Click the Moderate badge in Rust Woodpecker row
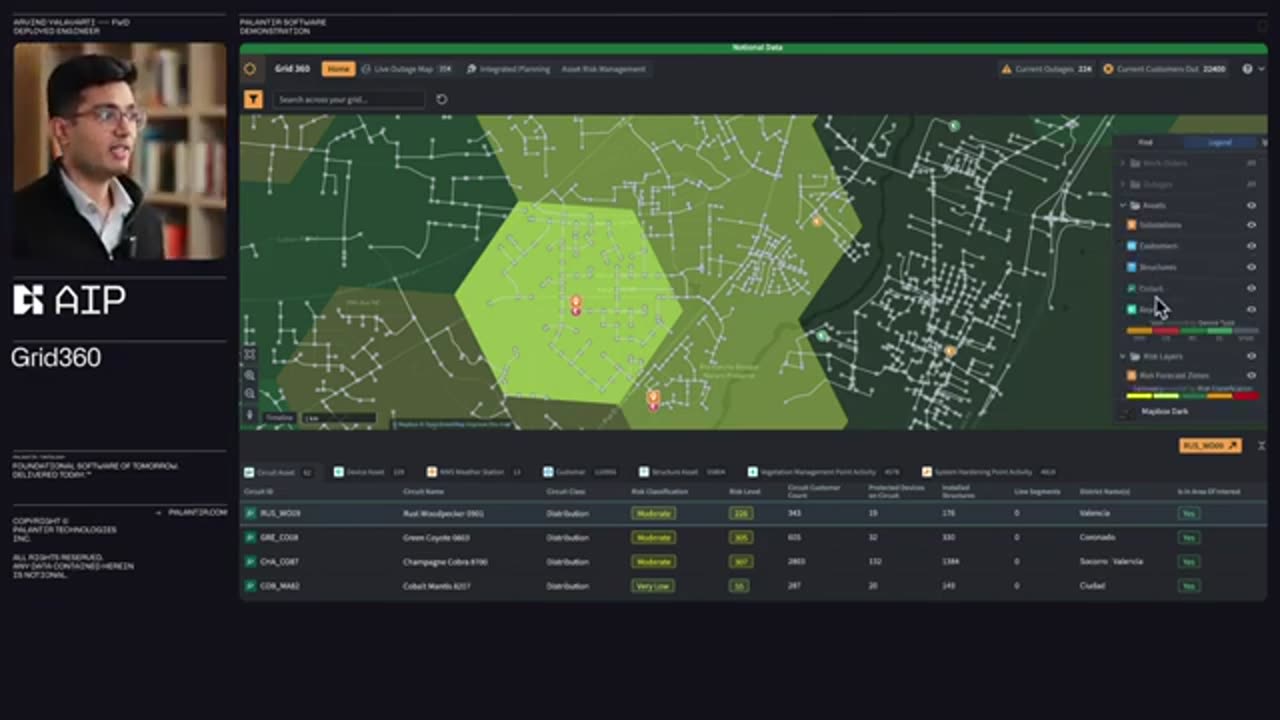Image resolution: width=1280 pixels, height=720 pixels. coord(654,513)
